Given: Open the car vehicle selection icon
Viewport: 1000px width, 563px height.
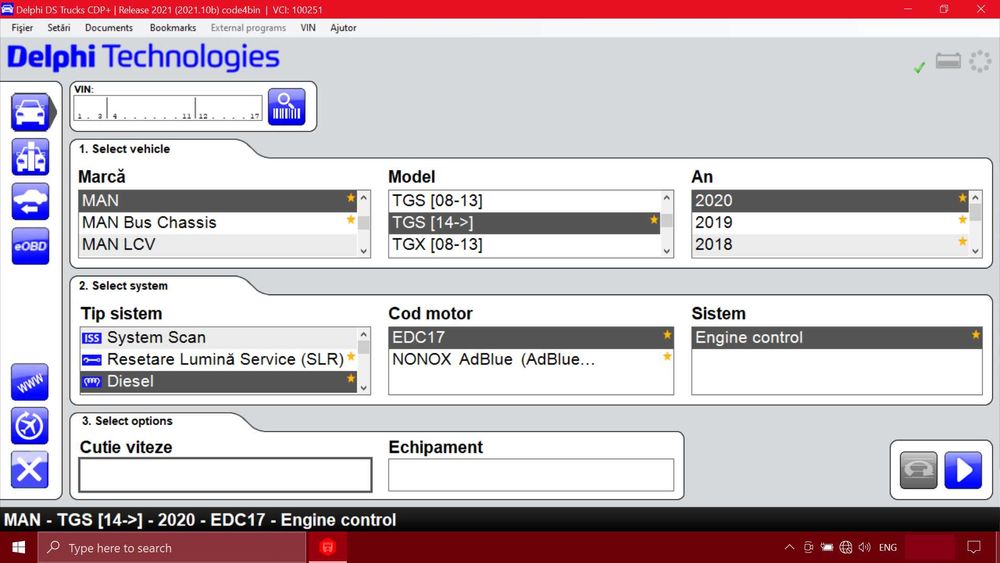Looking at the screenshot, I should (x=30, y=112).
